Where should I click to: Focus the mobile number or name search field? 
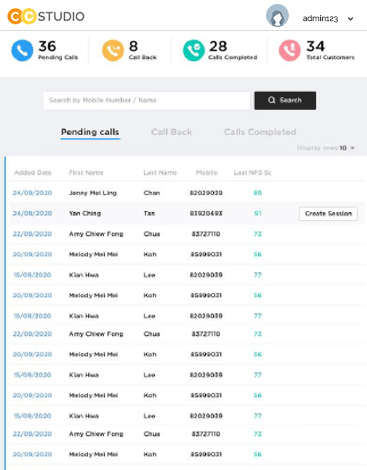(147, 100)
